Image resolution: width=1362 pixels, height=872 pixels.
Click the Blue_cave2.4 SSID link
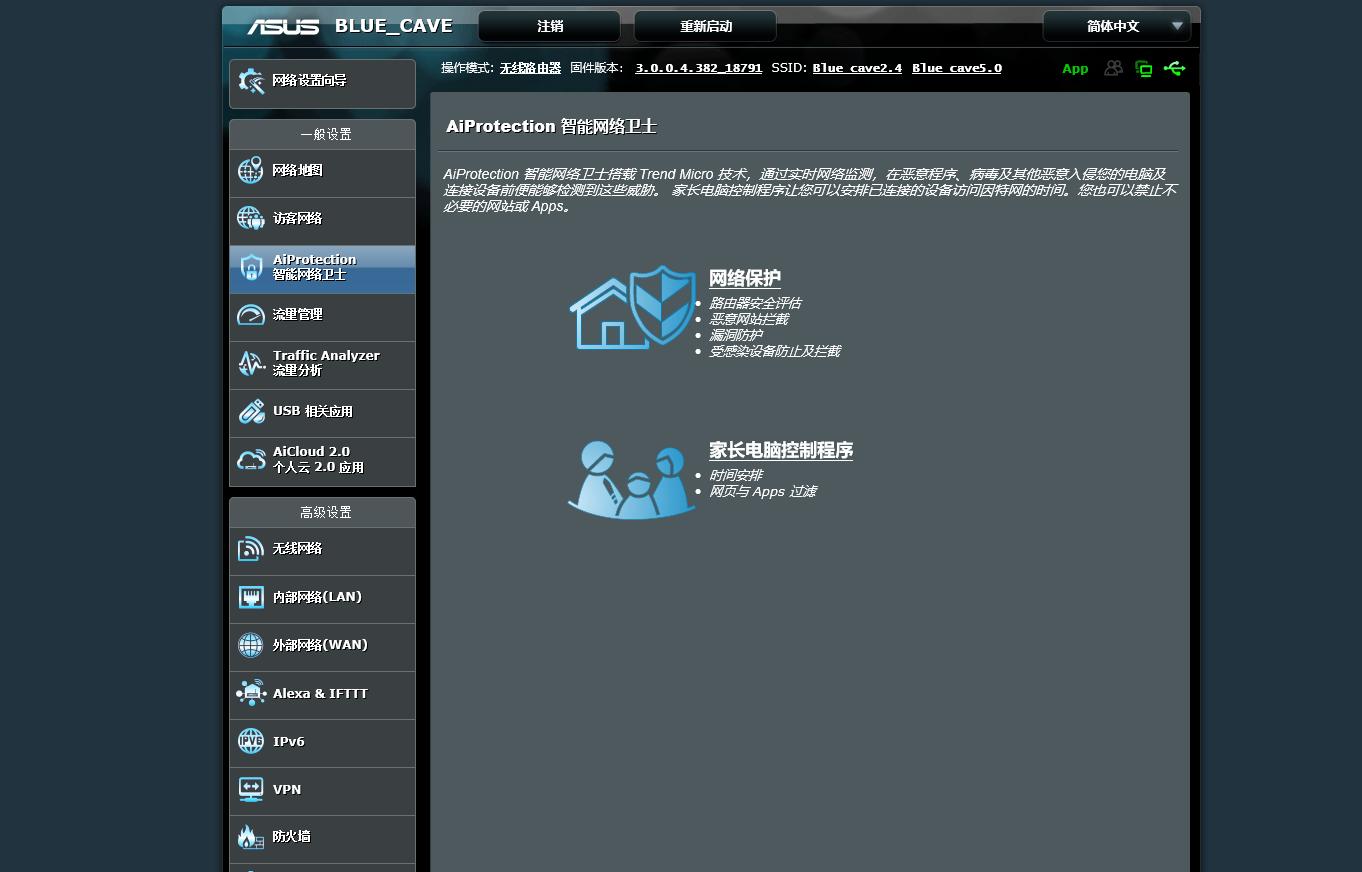(857, 68)
